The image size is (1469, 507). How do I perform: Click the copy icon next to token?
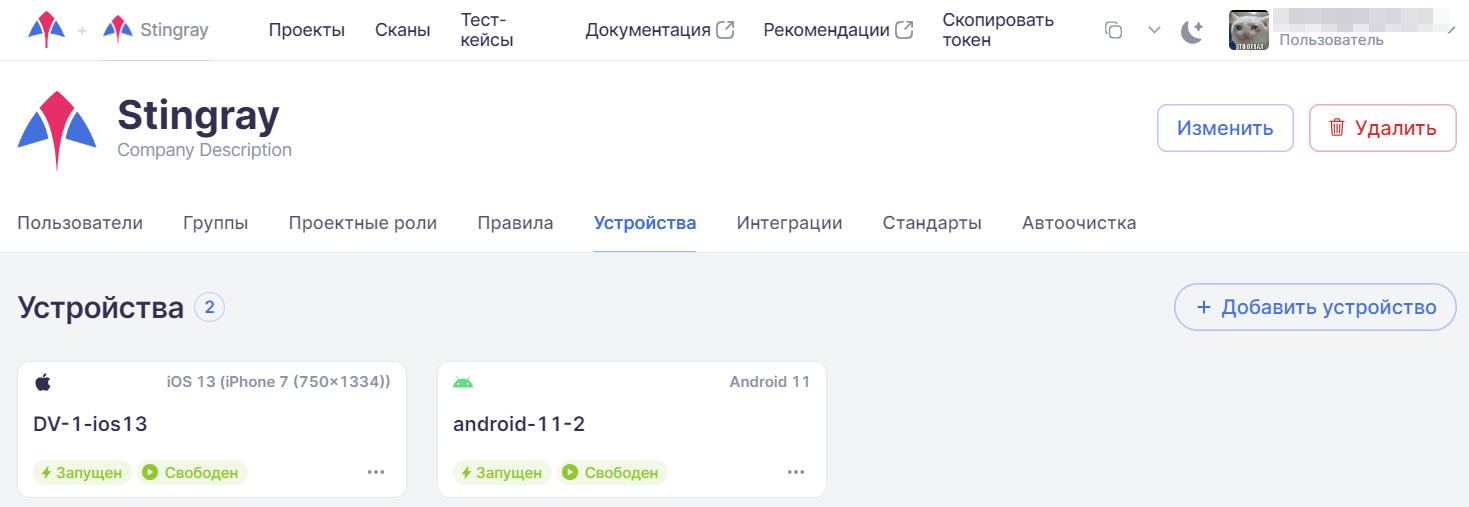[x=1113, y=30]
